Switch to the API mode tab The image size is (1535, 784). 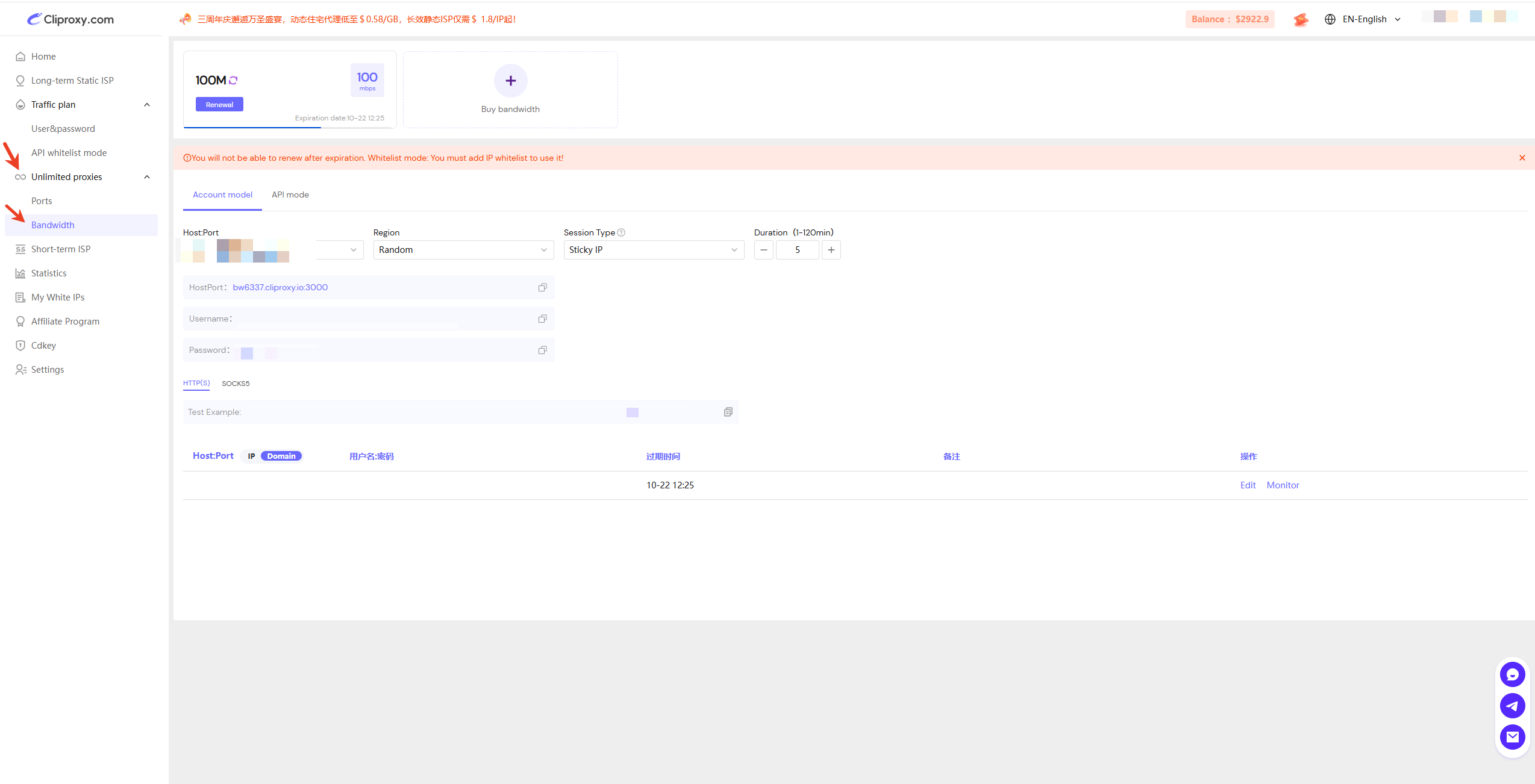click(290, 194)
